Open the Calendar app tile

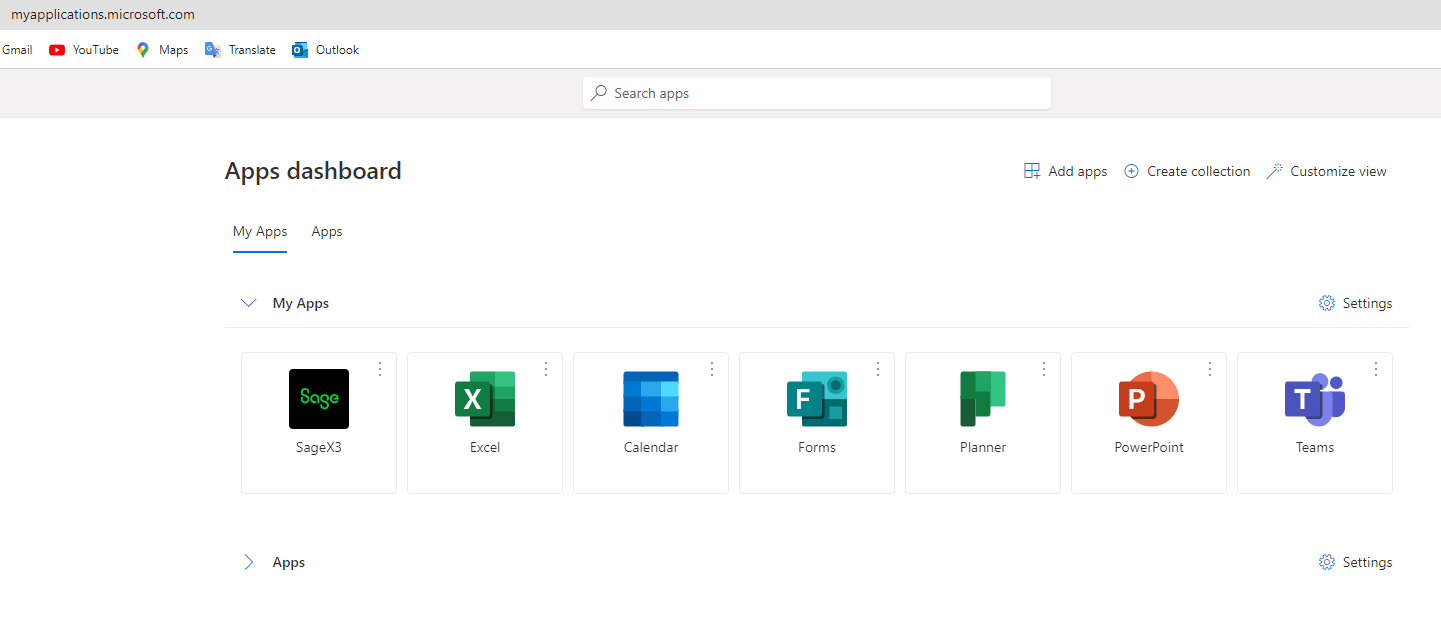[651, 399]
